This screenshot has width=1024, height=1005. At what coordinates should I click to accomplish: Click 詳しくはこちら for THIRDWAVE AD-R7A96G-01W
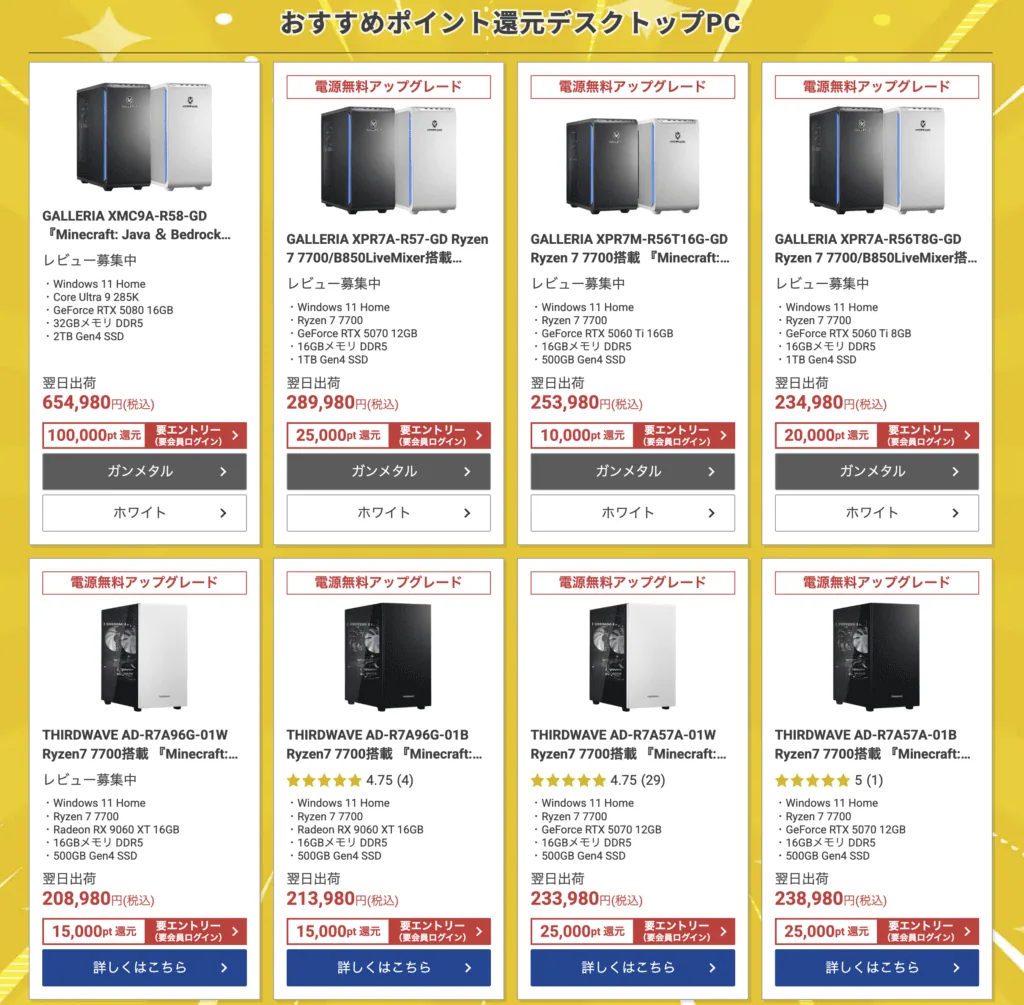144,967
